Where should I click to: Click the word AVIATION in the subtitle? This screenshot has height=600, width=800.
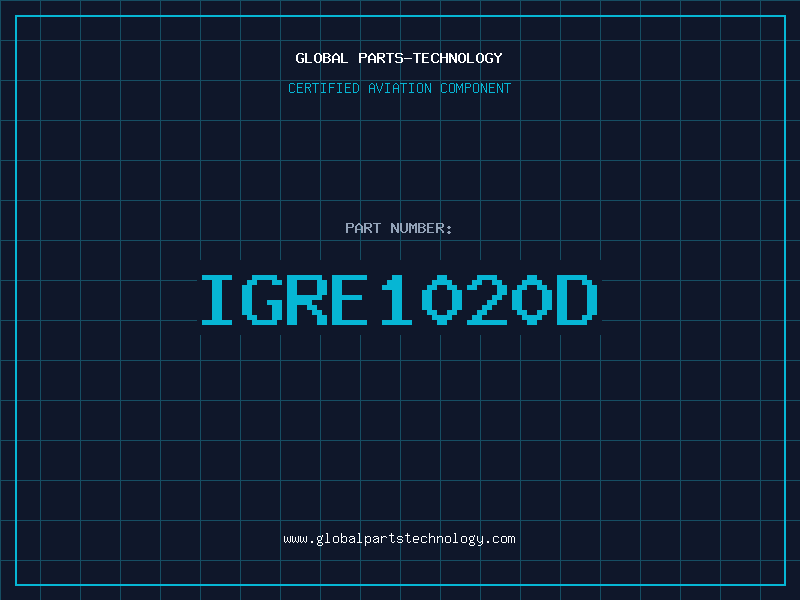(x=400, y=89)
